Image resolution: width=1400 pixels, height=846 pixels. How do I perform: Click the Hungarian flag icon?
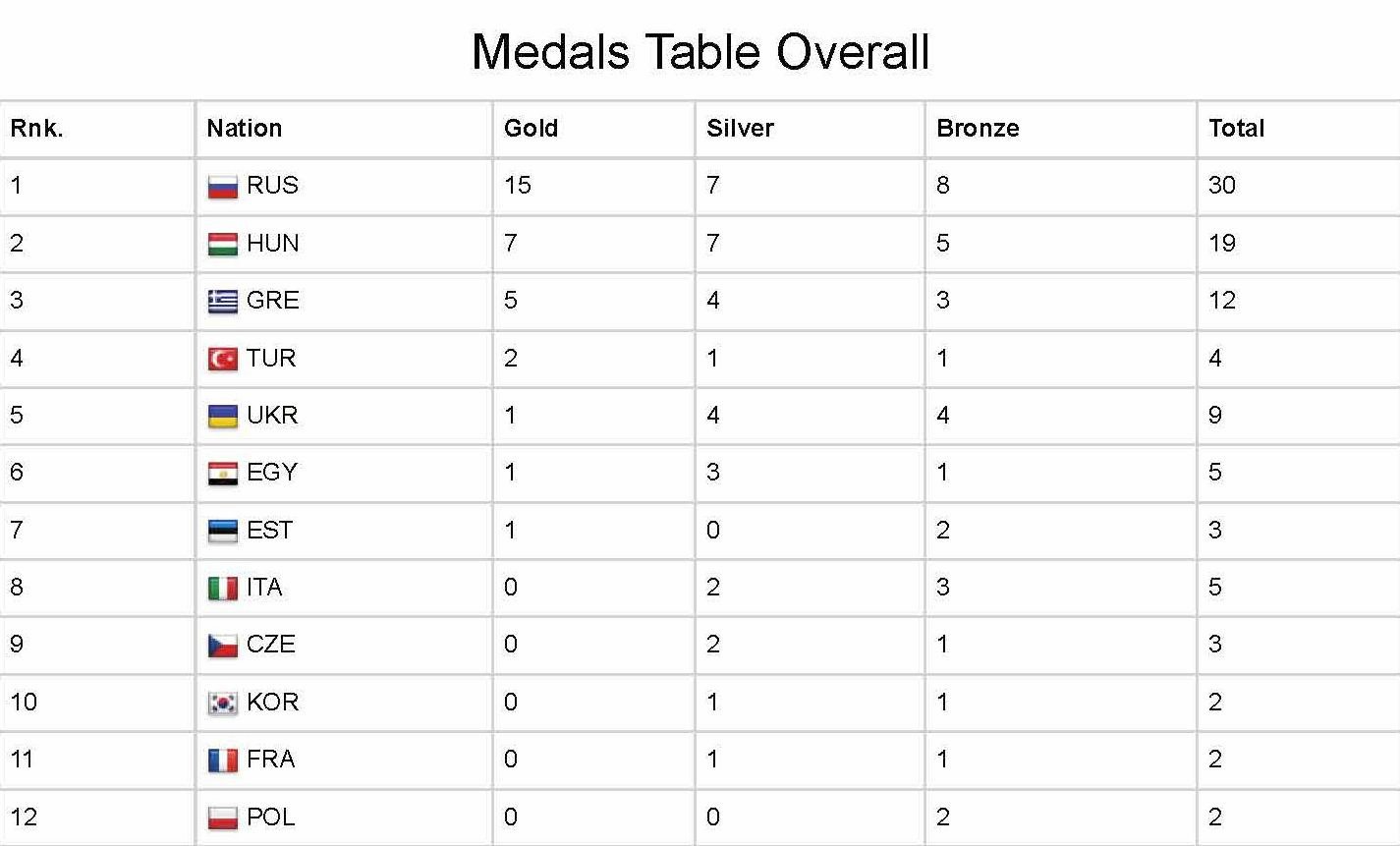[x=223, y=245]
